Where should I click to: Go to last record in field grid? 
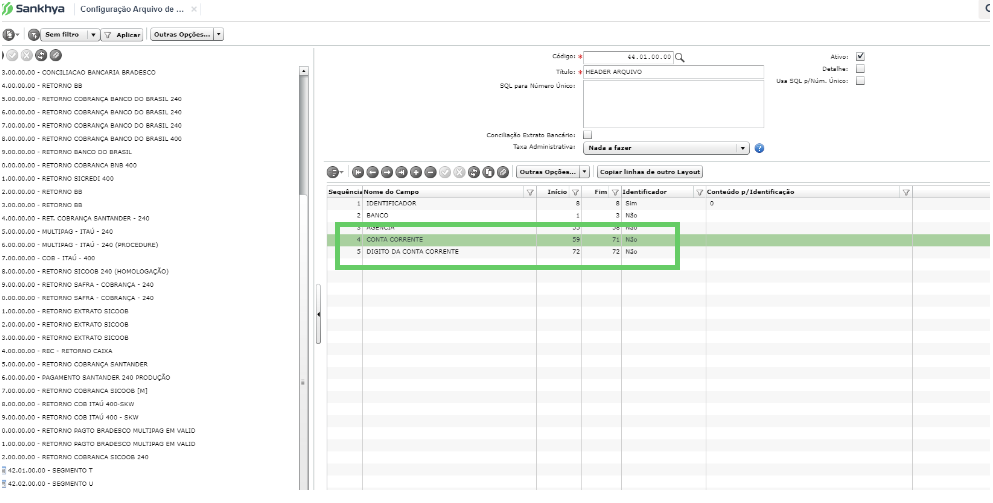pyautogui.click(x=402, y=172)
